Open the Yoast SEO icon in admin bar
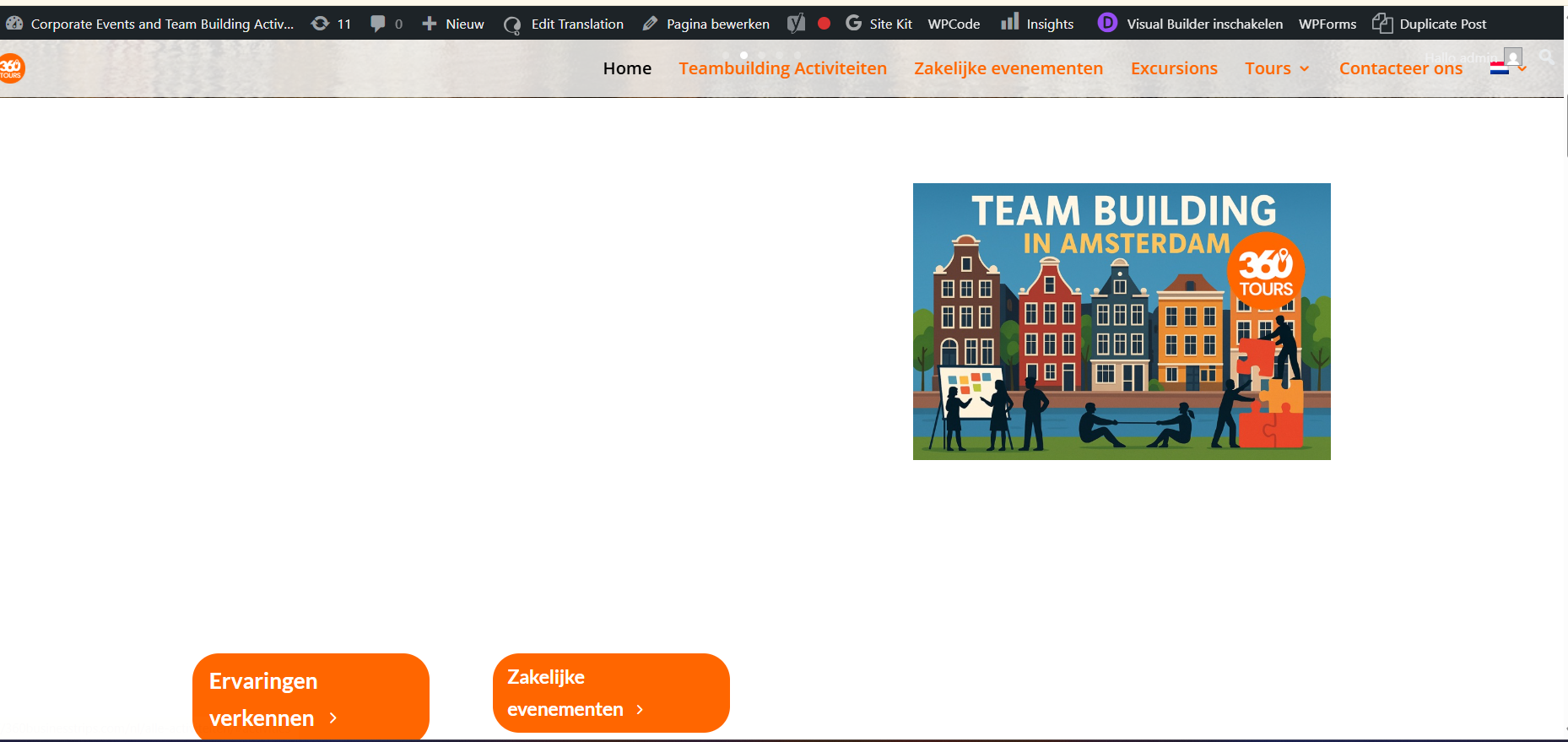Viewport: 1568px width, 742px height. (x=796, y=24)
